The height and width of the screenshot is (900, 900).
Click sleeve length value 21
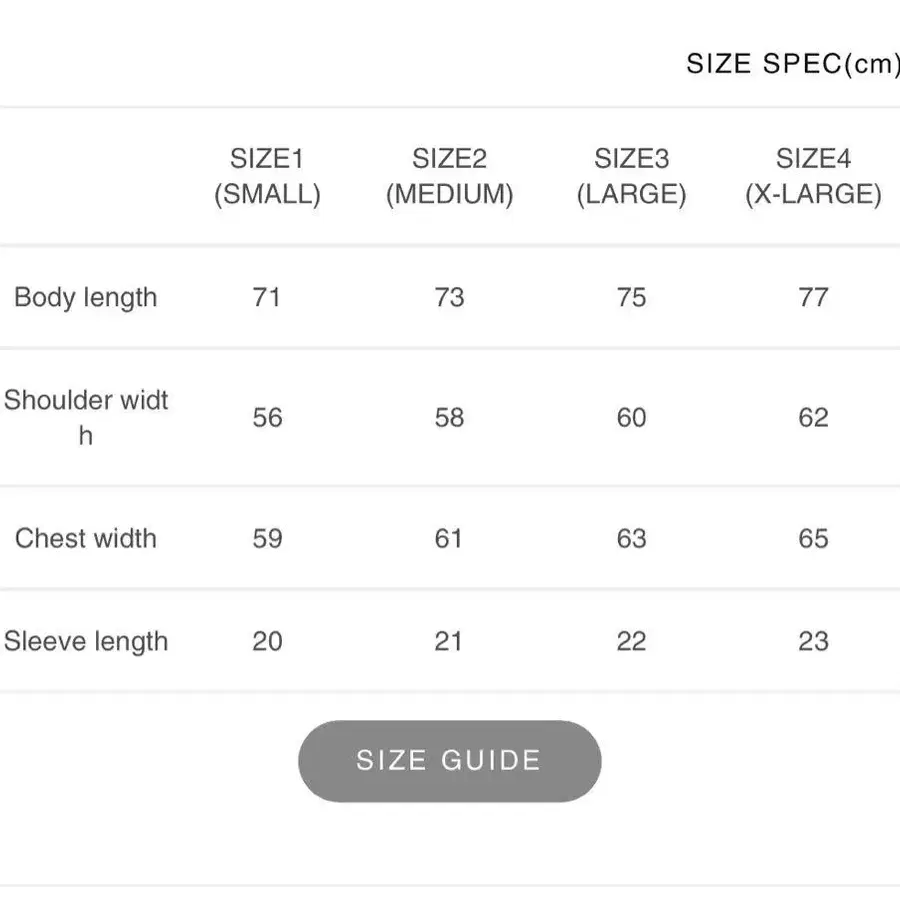[448, 641]
